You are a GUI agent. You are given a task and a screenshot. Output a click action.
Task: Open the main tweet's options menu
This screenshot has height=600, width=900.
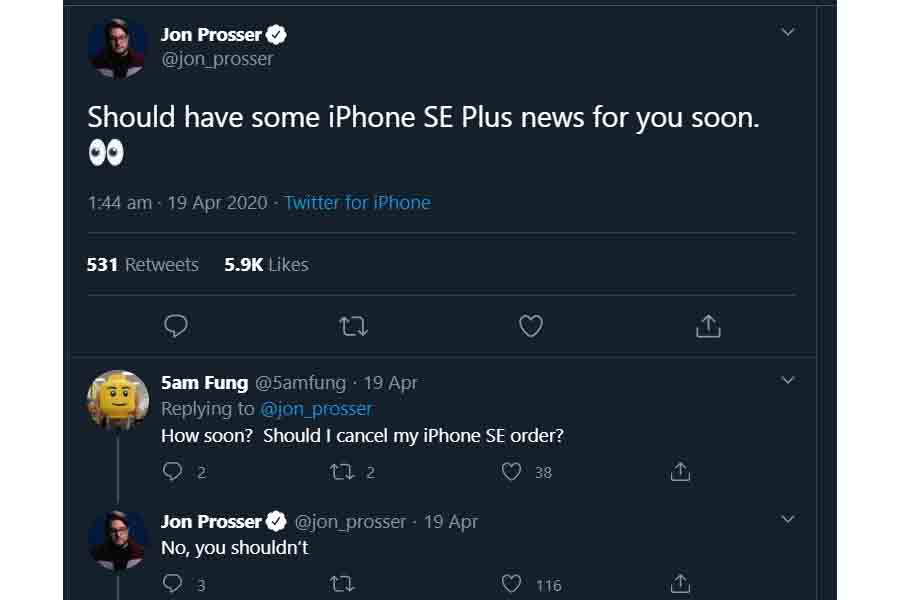tap(788, 31)
